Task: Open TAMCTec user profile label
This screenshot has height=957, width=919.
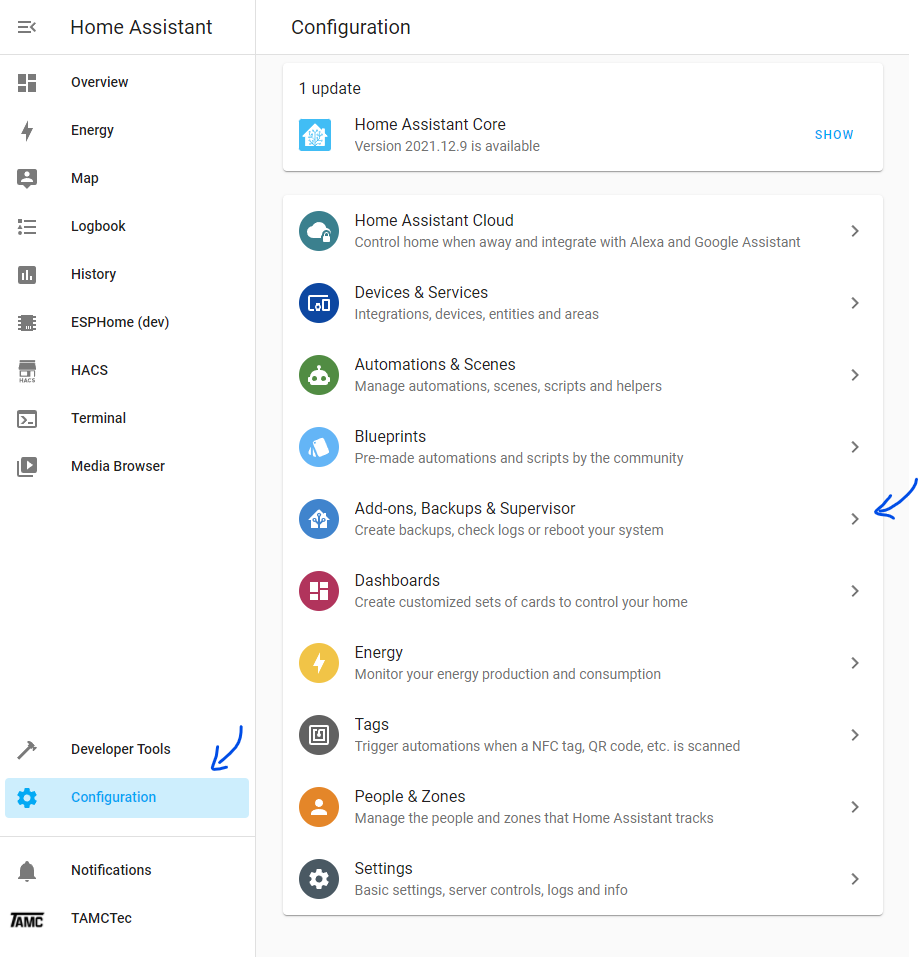Action: [x=101, y=919]
